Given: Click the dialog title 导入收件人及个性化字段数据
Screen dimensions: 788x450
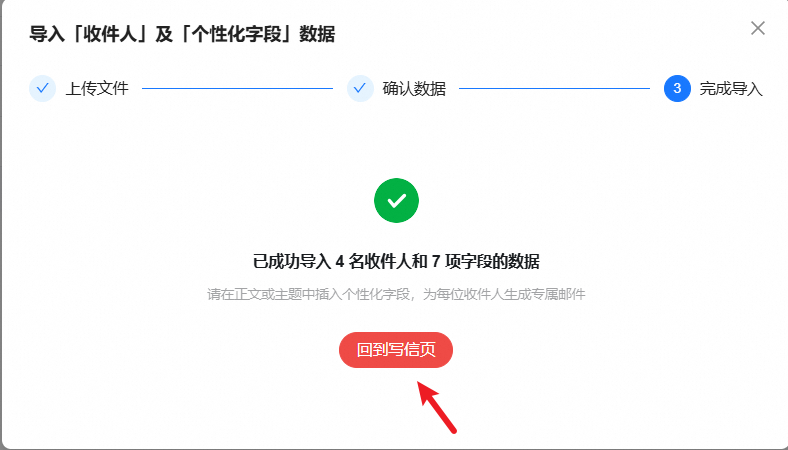Looking at the screenshot, I should [x=182, y=34].
